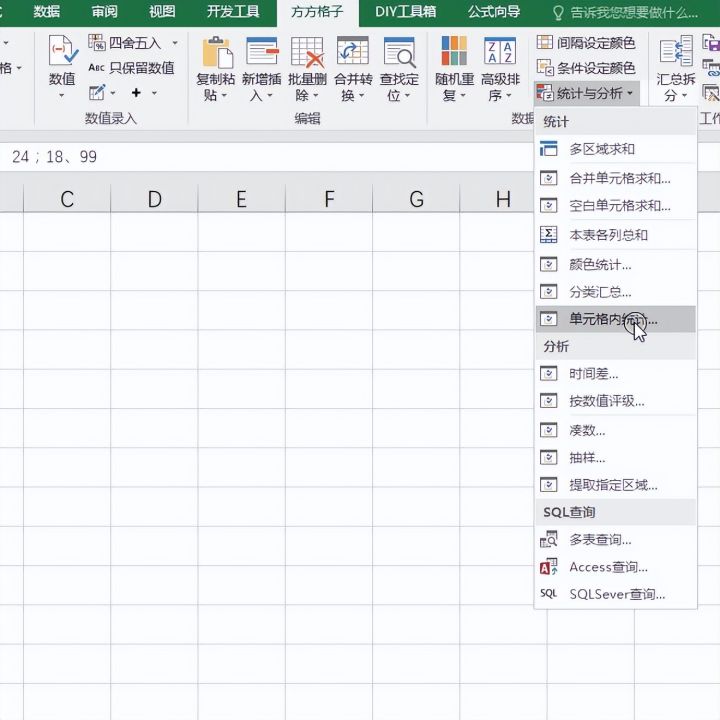The width and height of the screenshot is (720, 720).
Task: Choose 合并单元格求和 from the menu
Action: coord(615,178)
